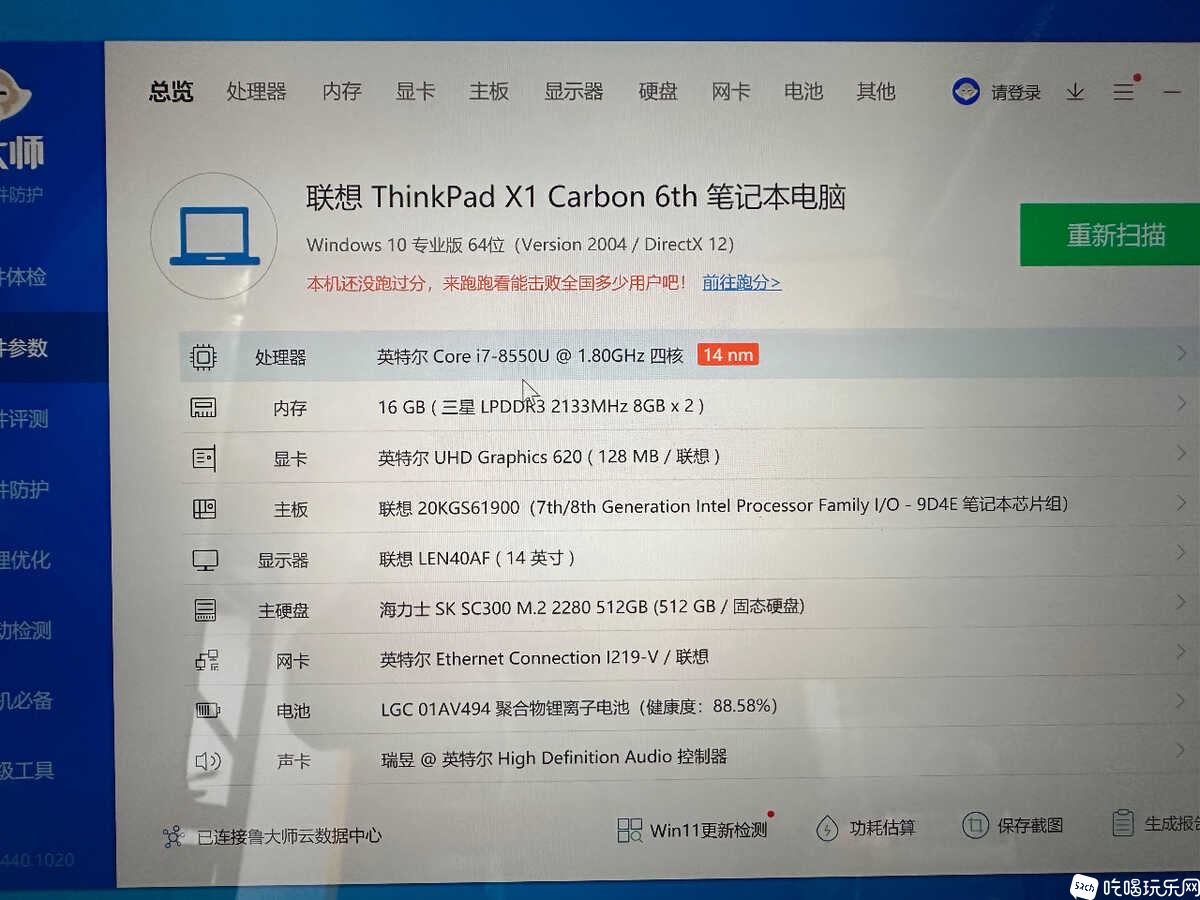Expand the 主板 row chevron

[x=1182, y=502]
